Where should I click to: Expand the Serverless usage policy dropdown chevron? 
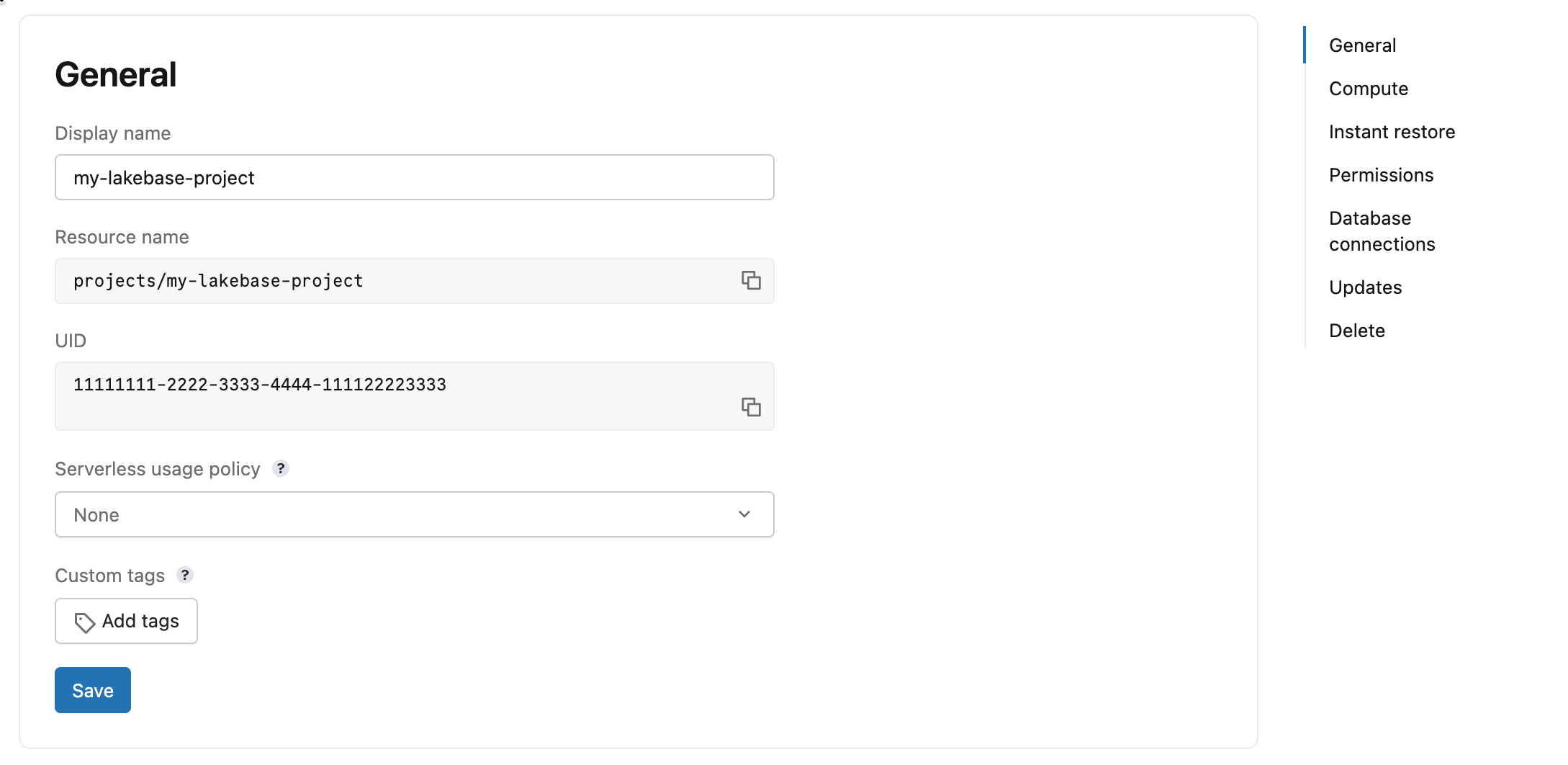coord(743,514)
